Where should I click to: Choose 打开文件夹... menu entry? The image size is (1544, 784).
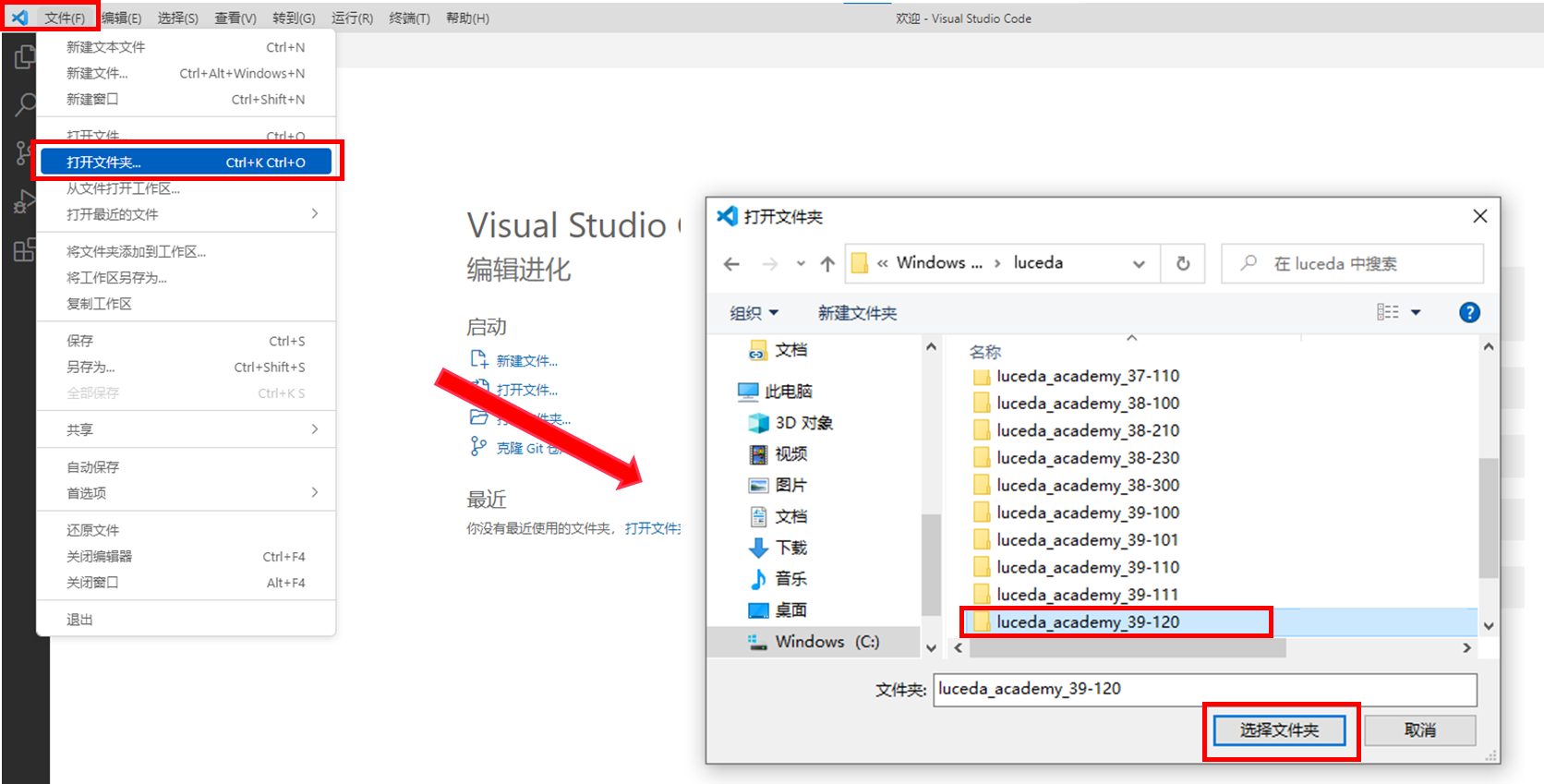(x=186, y=162)
